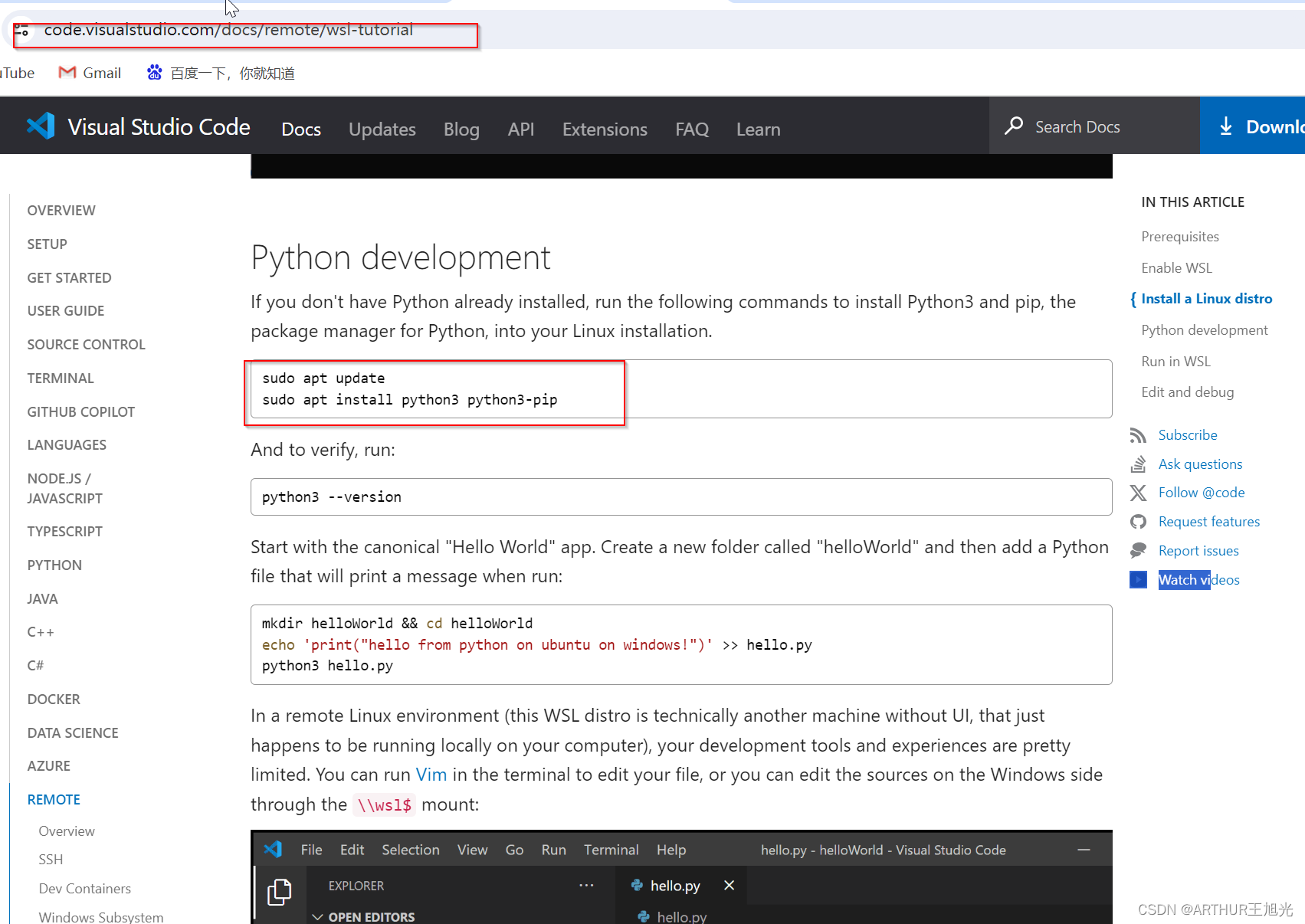The width and height of the screenshot is (1305, 924).
Task: Click the Visual Studio Code logo
Action: click(x=40, y=126)
